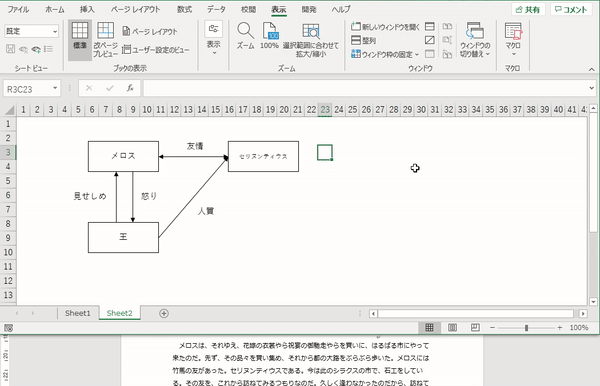
Task: Click Reset Window Position icon
Action: point(447,54)
